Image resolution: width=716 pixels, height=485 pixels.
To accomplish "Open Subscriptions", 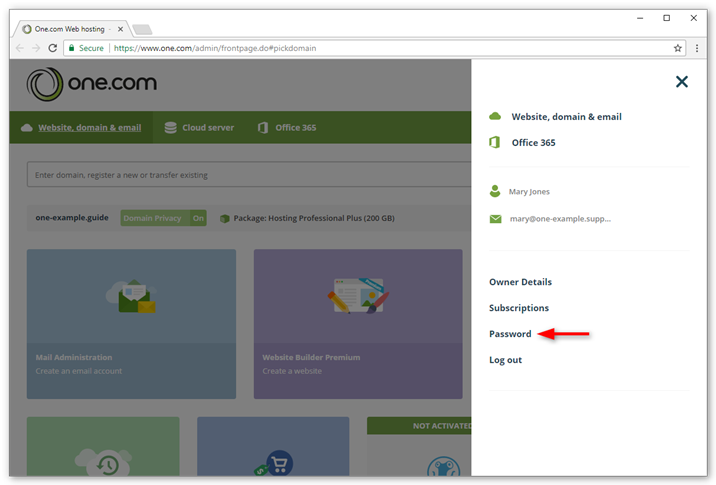I will click(x=519, y=308).
